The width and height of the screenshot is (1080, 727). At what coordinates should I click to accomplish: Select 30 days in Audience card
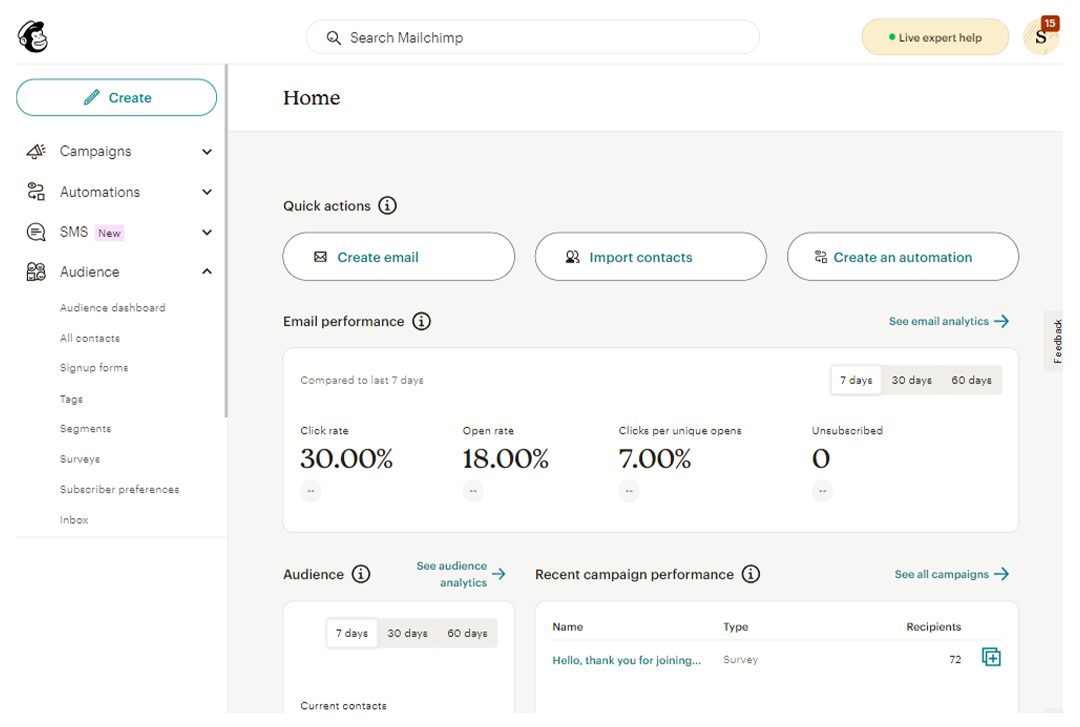[x=407, y=633]
